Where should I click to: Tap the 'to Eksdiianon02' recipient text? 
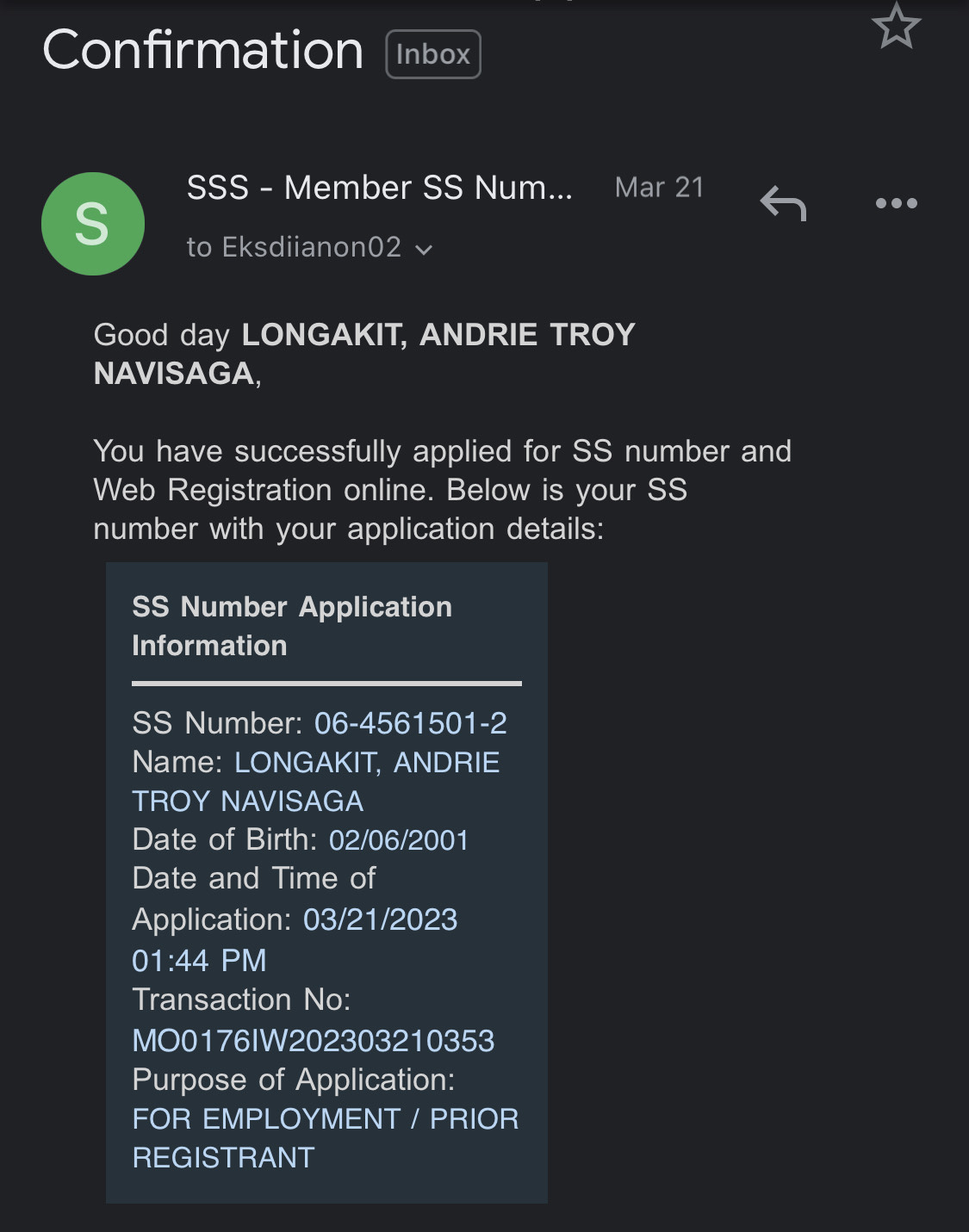tap(294, 247)
